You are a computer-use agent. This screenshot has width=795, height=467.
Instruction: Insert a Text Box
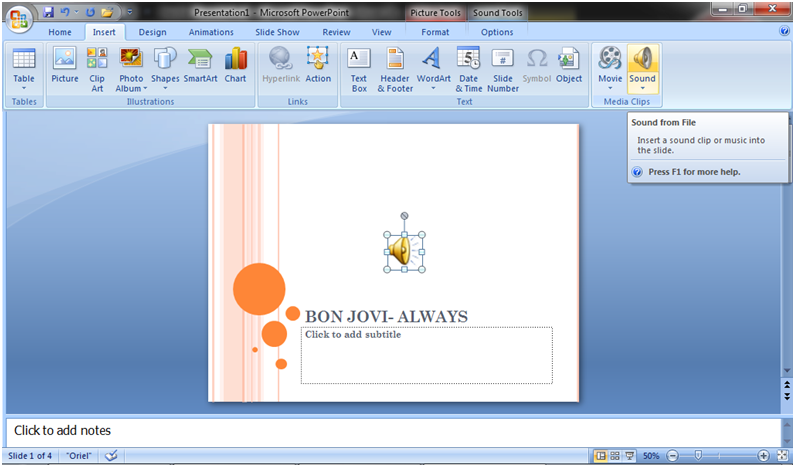click(359, 69)
